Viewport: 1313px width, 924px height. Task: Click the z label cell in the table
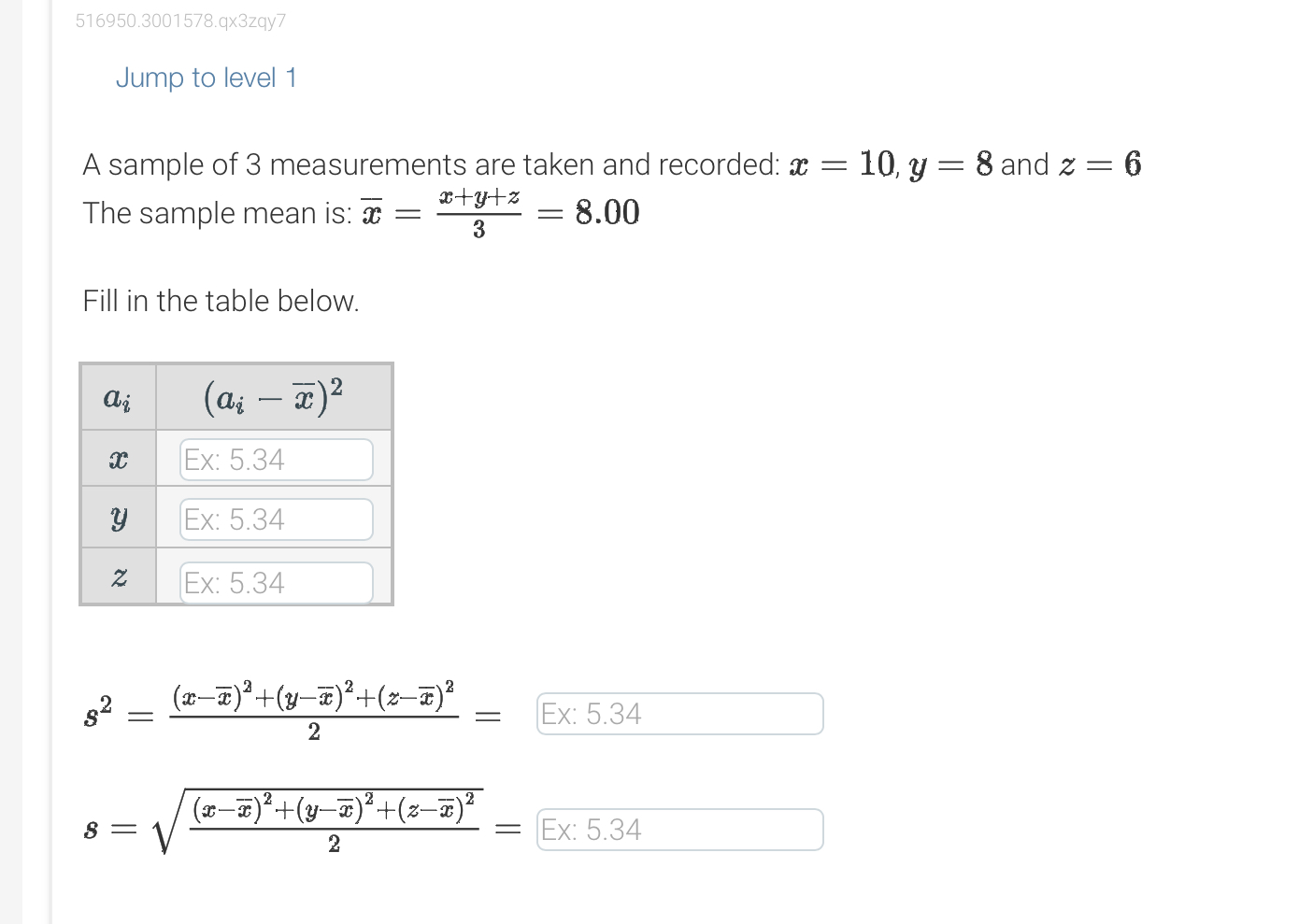117,579
